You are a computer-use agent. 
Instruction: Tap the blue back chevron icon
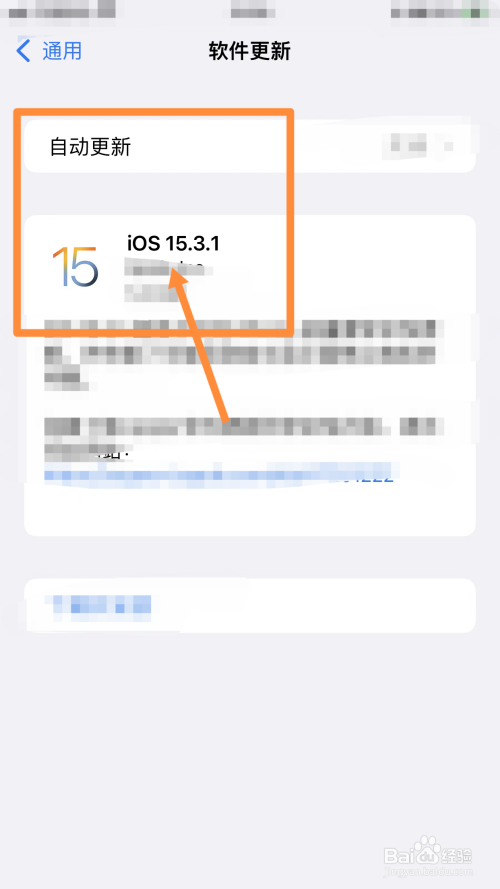pyautogui.click(x=23, y=51)
